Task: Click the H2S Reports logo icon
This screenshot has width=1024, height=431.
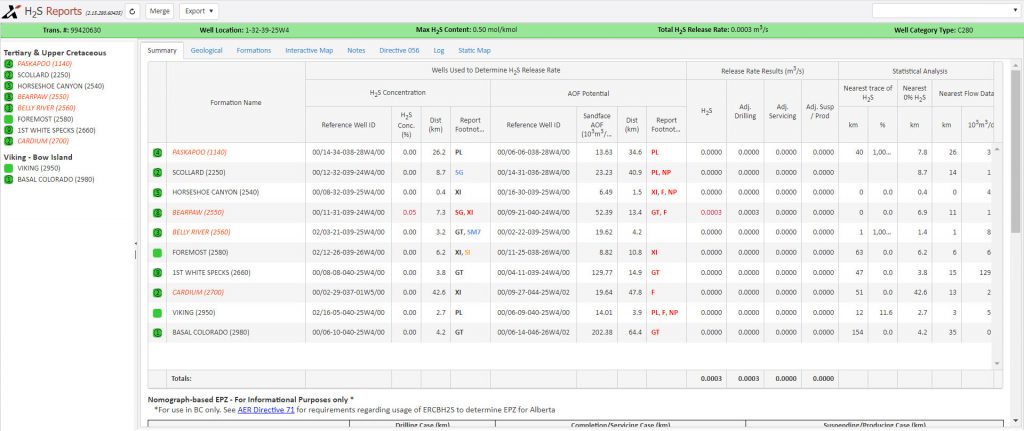Action: (x=11, y=11)
